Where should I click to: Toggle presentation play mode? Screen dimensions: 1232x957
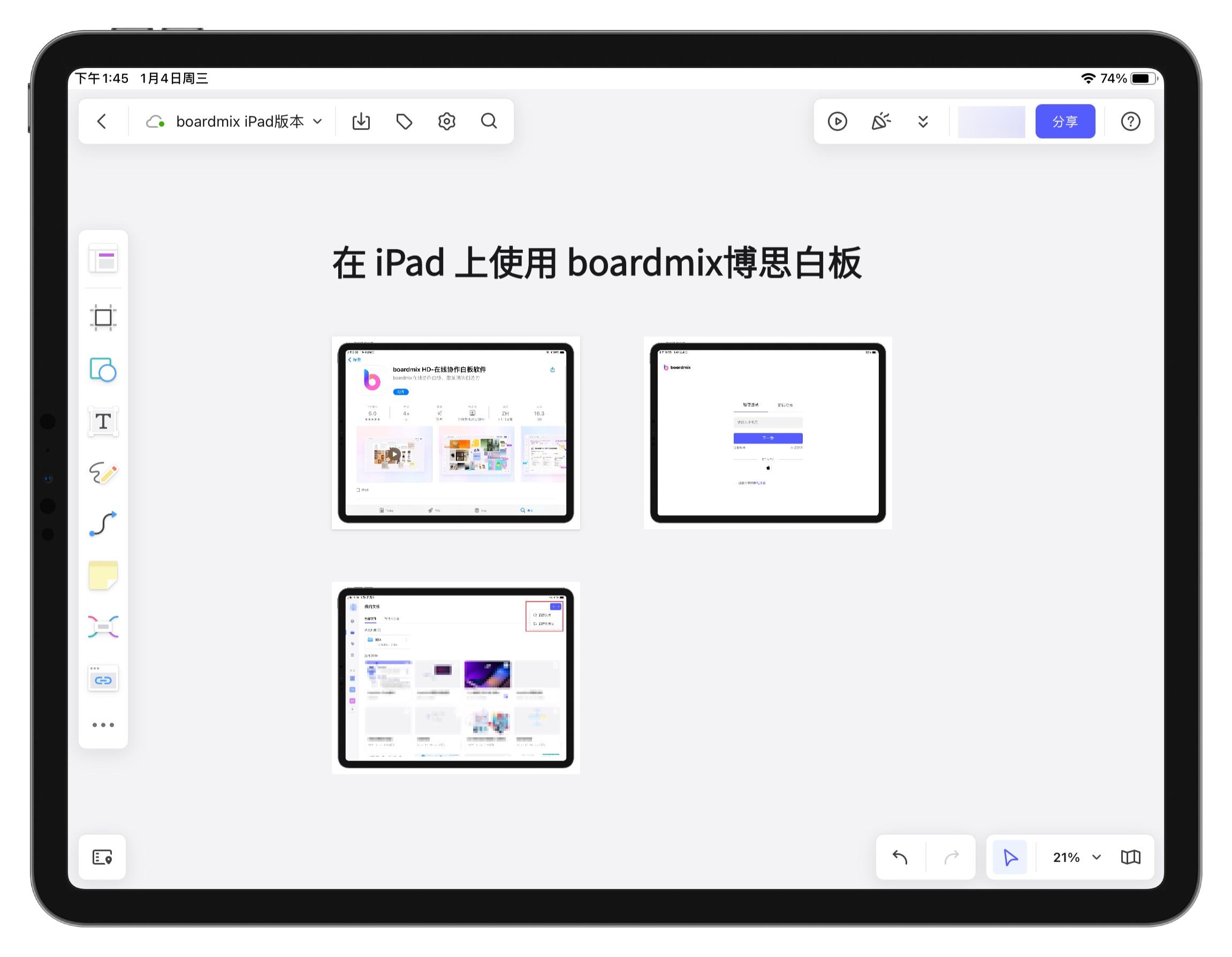pyautogui.click(x=837, y=121)
